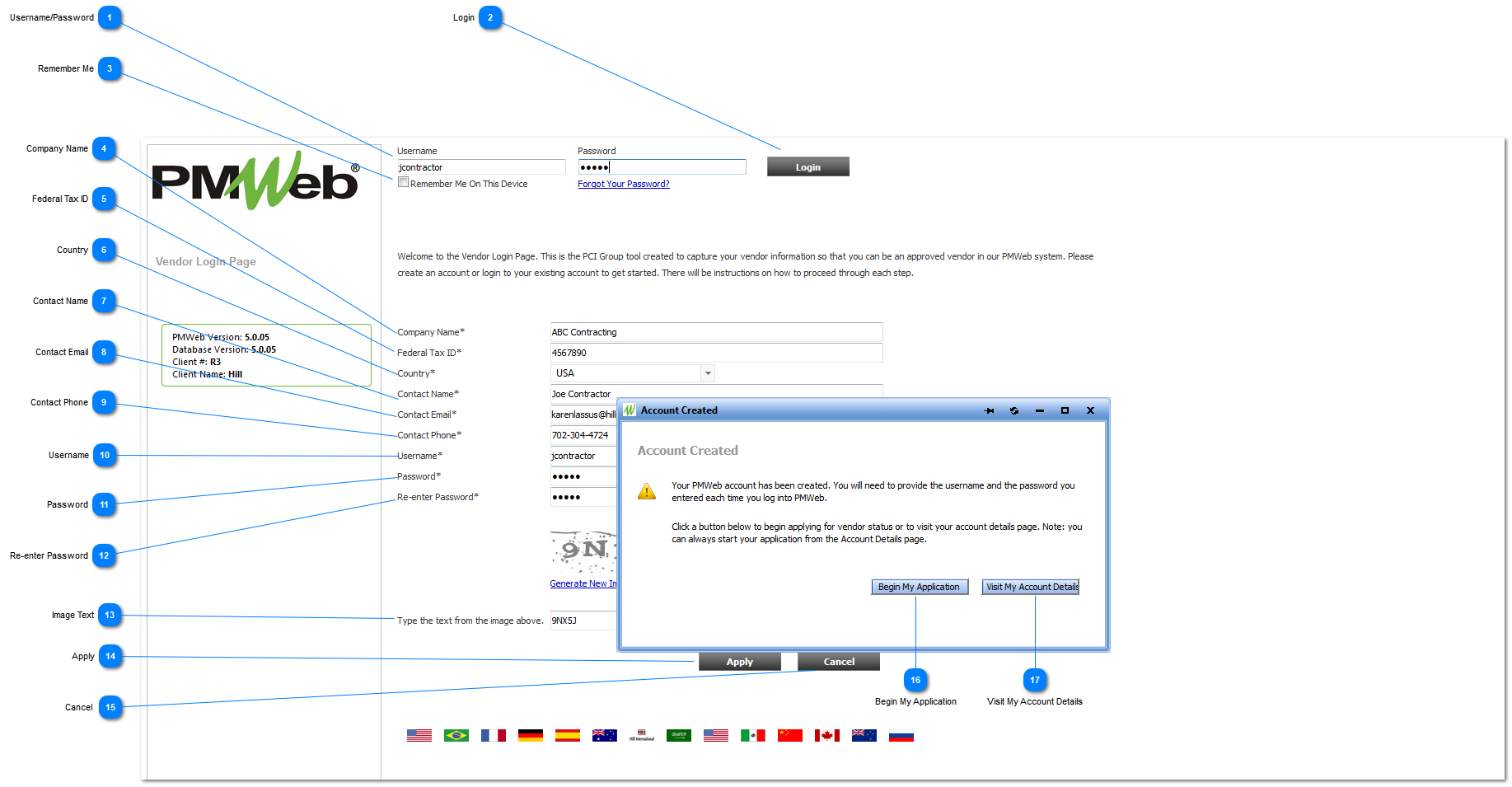Click the registration Username field showing jcontractor
The width and height of the screenshot is (1512, 787).
pos(584,456)
